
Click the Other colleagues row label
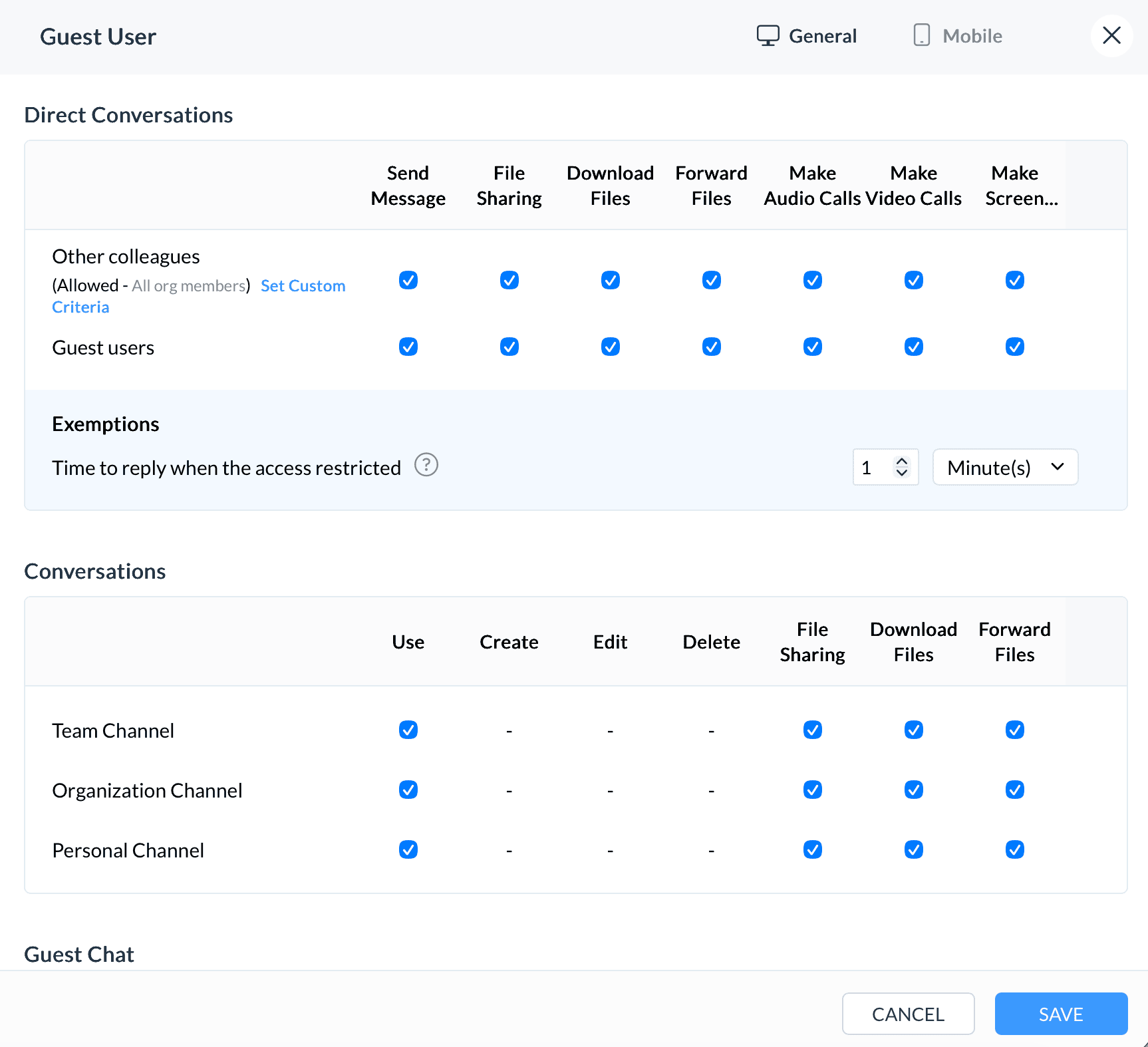126,256
